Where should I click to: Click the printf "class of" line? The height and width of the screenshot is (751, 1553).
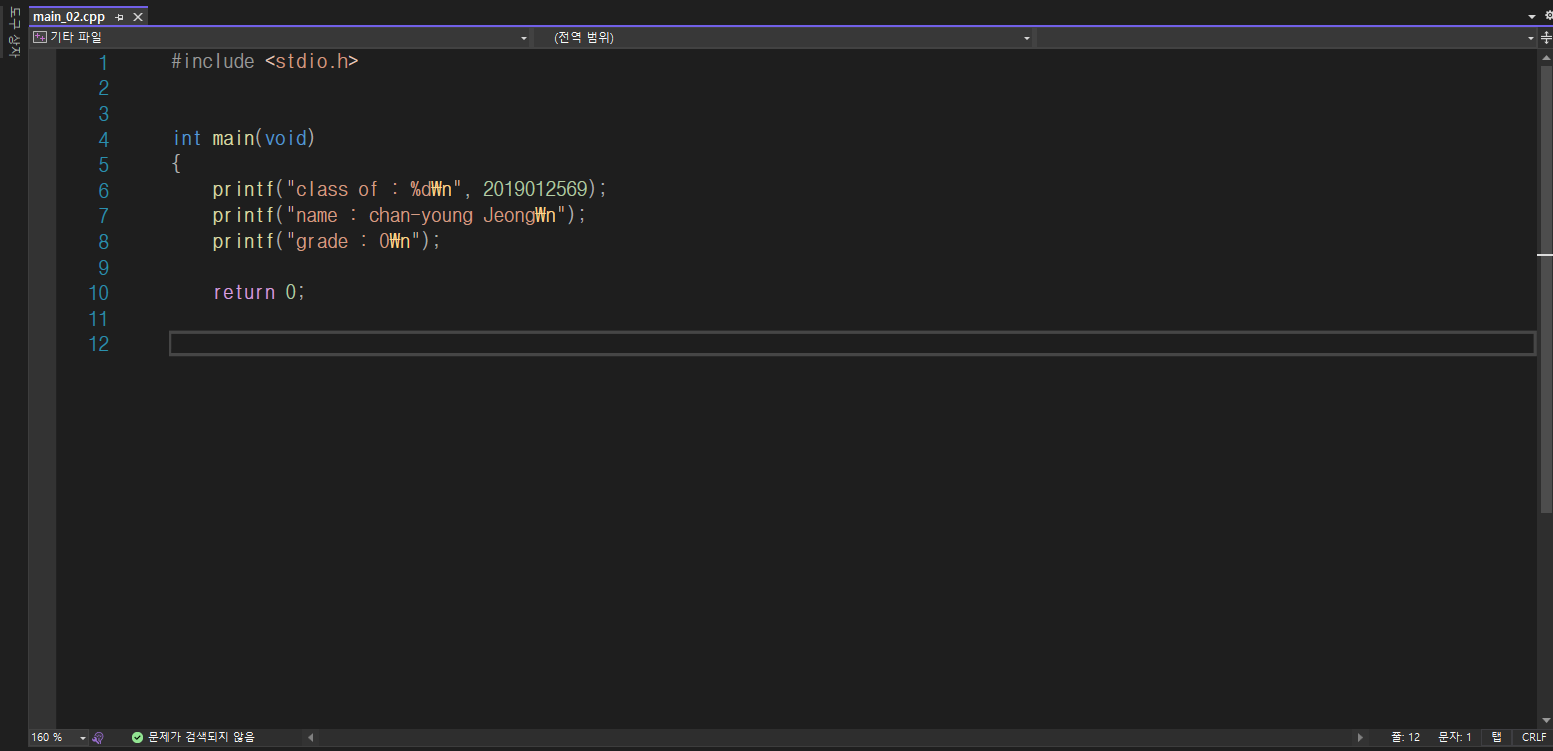pyautogui.click(x=410, y=189)
